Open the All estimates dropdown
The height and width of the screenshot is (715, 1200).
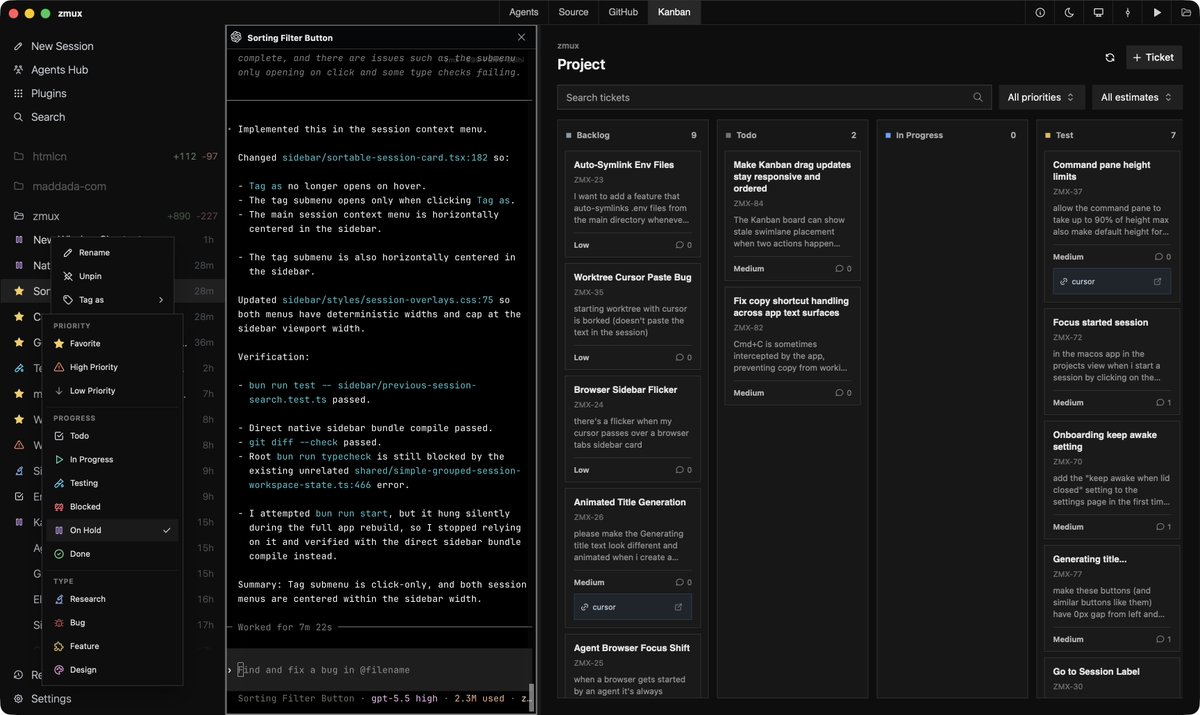coord(1137,97)
